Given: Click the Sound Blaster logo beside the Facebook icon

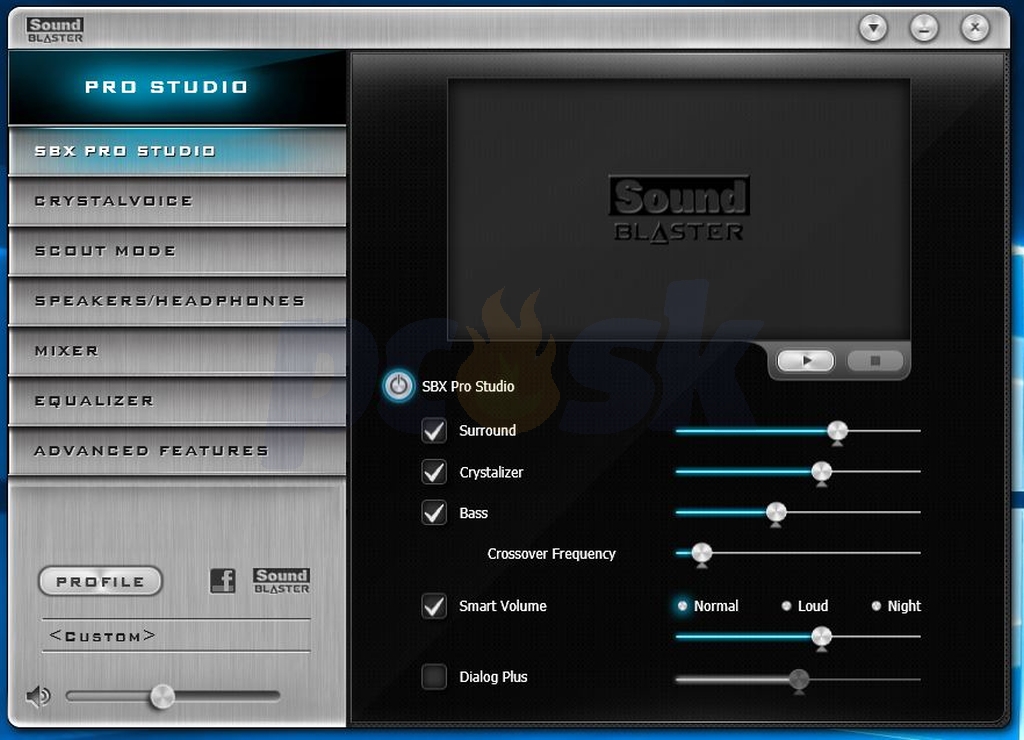Looking at the screenshot, I should 281,580.
